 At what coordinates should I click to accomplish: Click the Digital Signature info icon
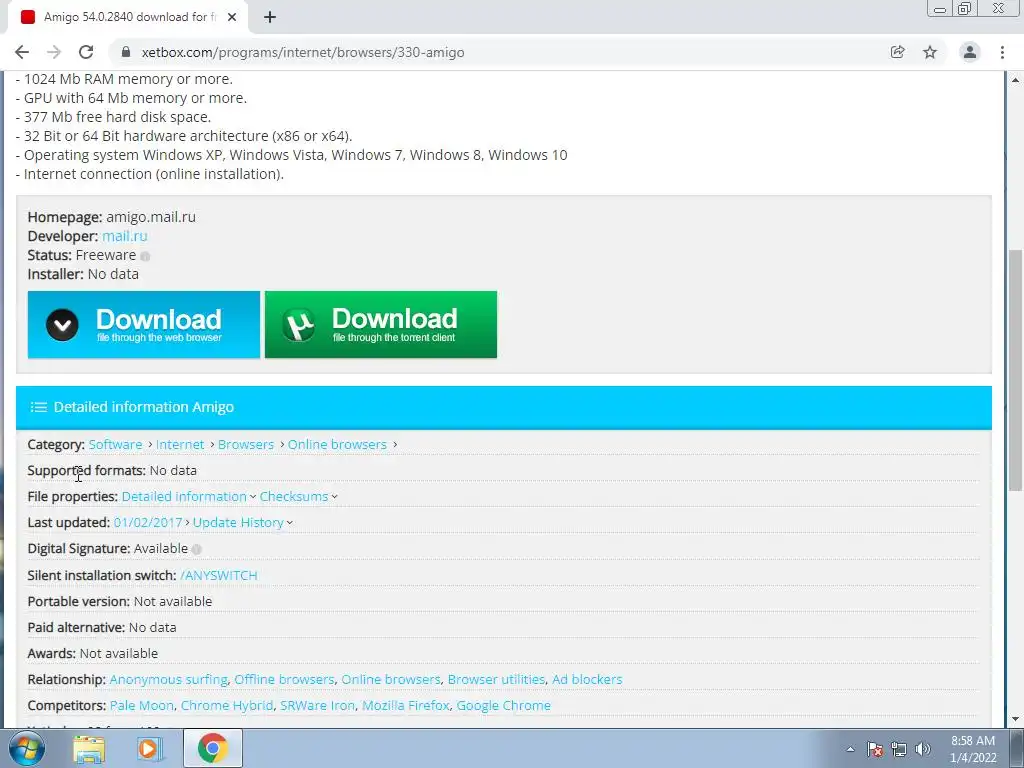197,549
